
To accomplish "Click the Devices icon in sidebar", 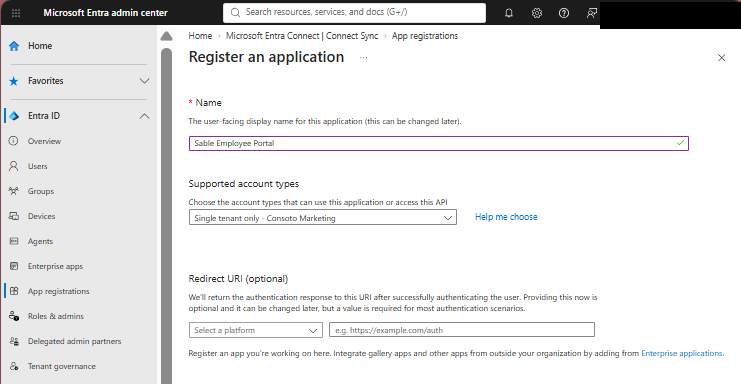I will pos(14,216).
